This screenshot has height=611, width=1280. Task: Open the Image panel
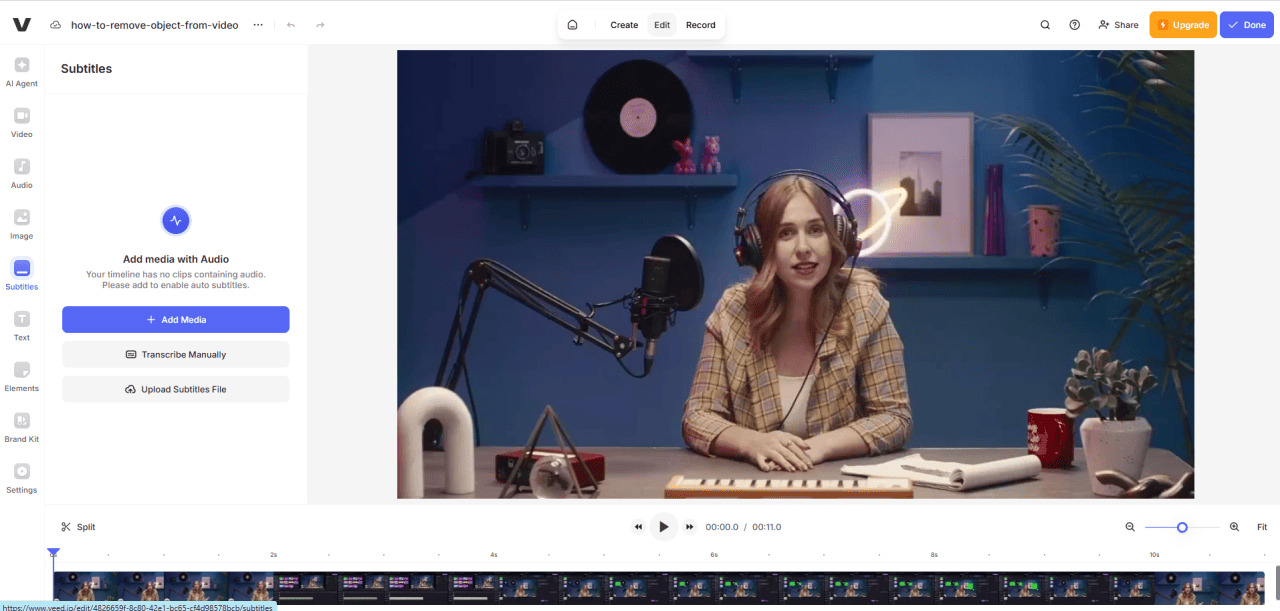[x=21, y=224]
